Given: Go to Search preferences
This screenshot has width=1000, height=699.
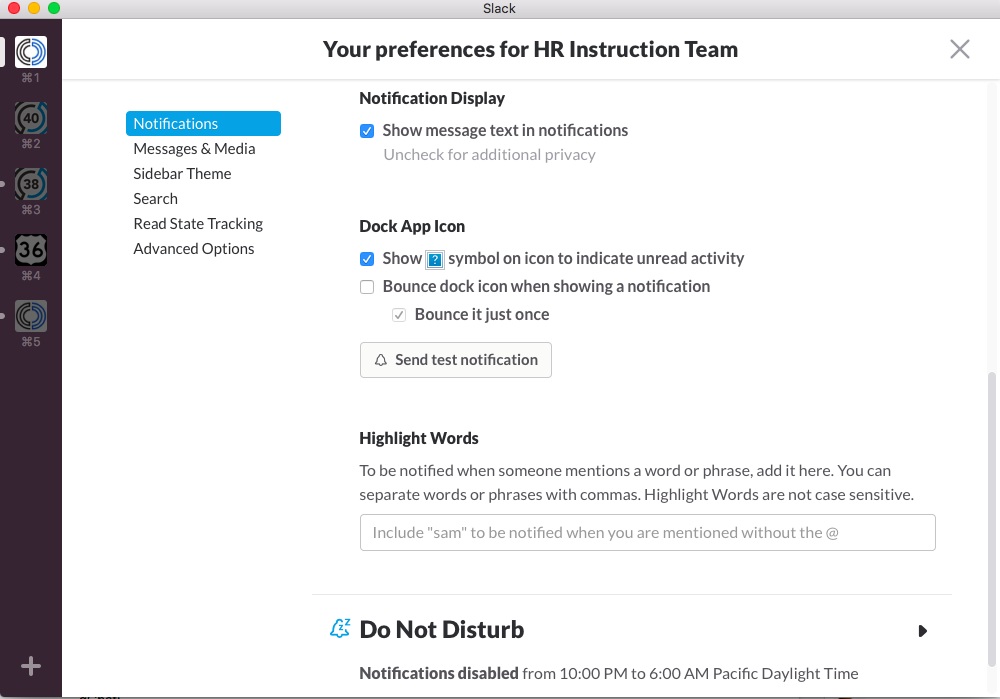Looking at the screenshot, I should (155, 198).
